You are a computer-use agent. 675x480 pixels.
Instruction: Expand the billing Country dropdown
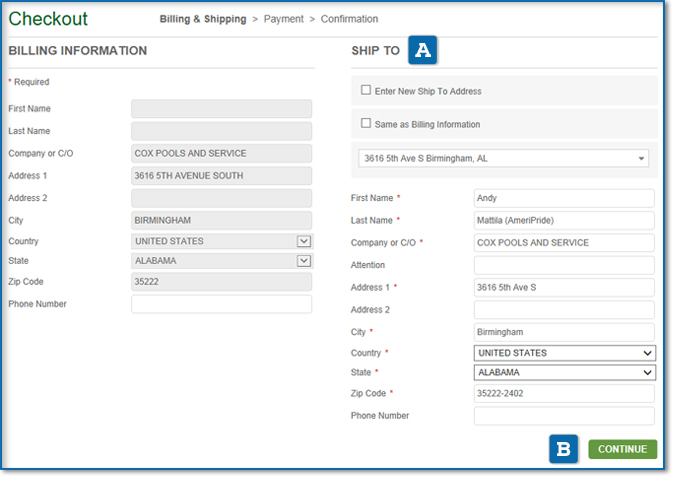tap(221, 241)
